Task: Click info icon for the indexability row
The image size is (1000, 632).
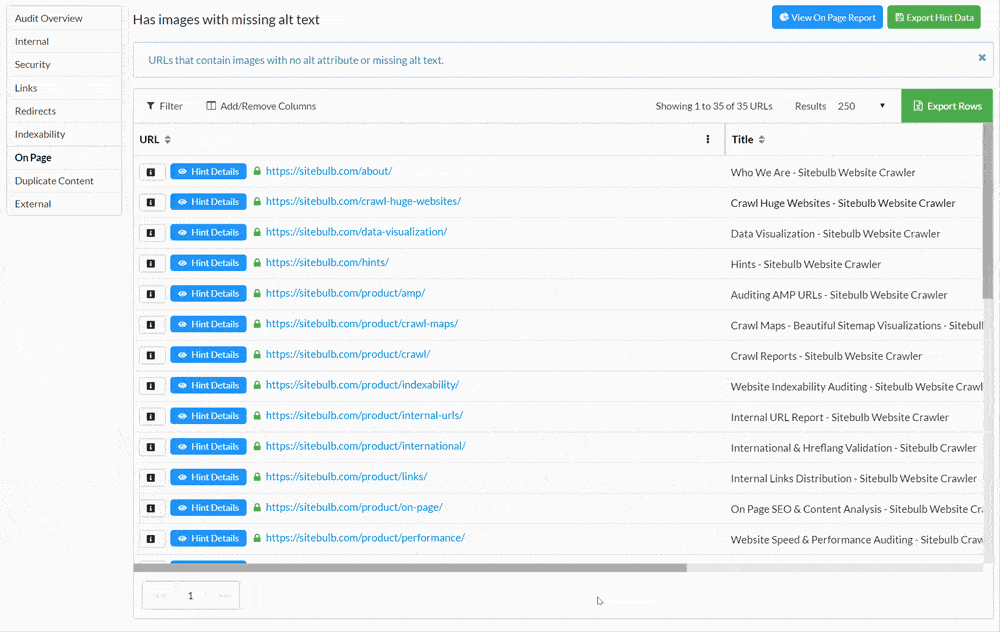Action: coord(152,386)
